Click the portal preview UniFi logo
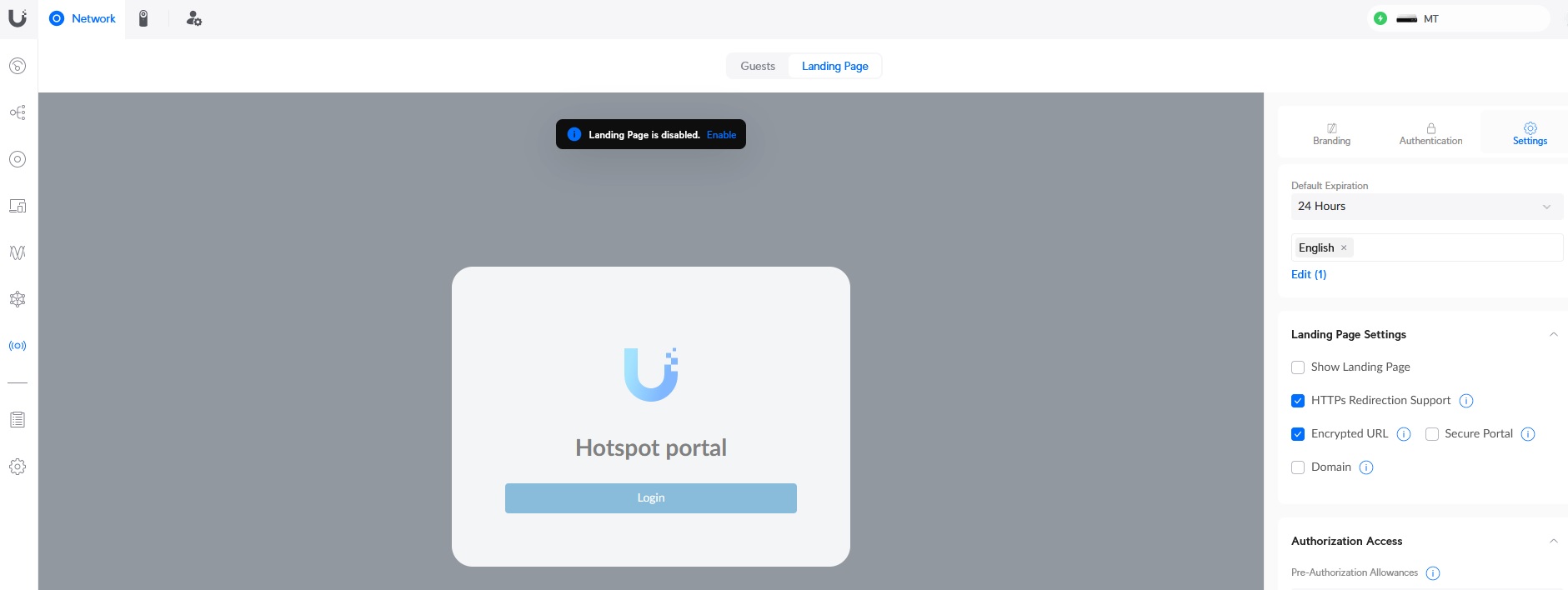Viewport: 1568px width, 590px height. point(651,374)
